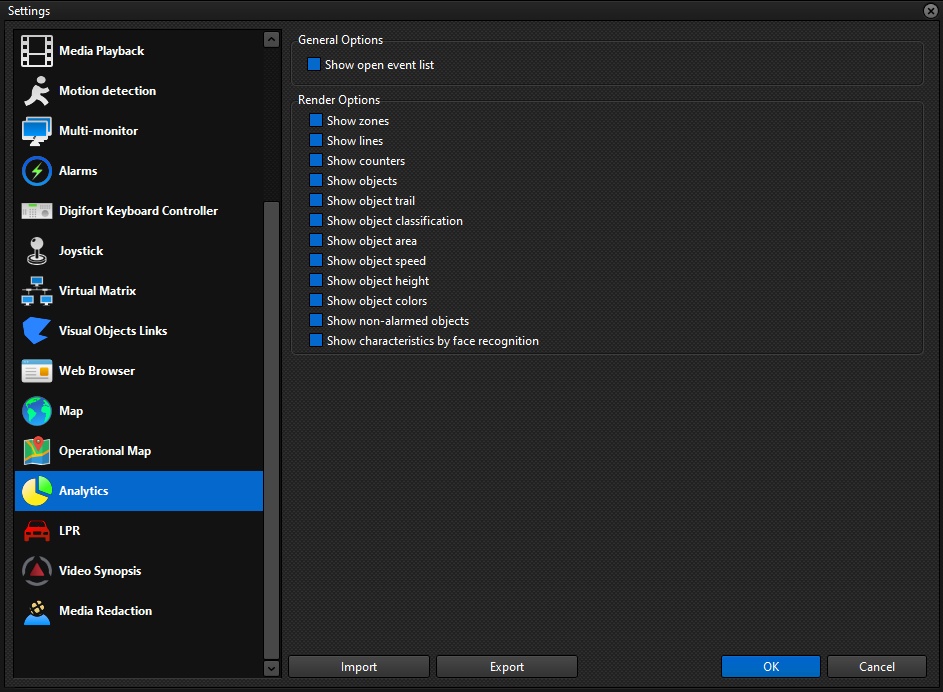The width and height of the screenshot is (943, 692).
Task: Click the sidebar scroll up arrow
Action: point(271,40)
